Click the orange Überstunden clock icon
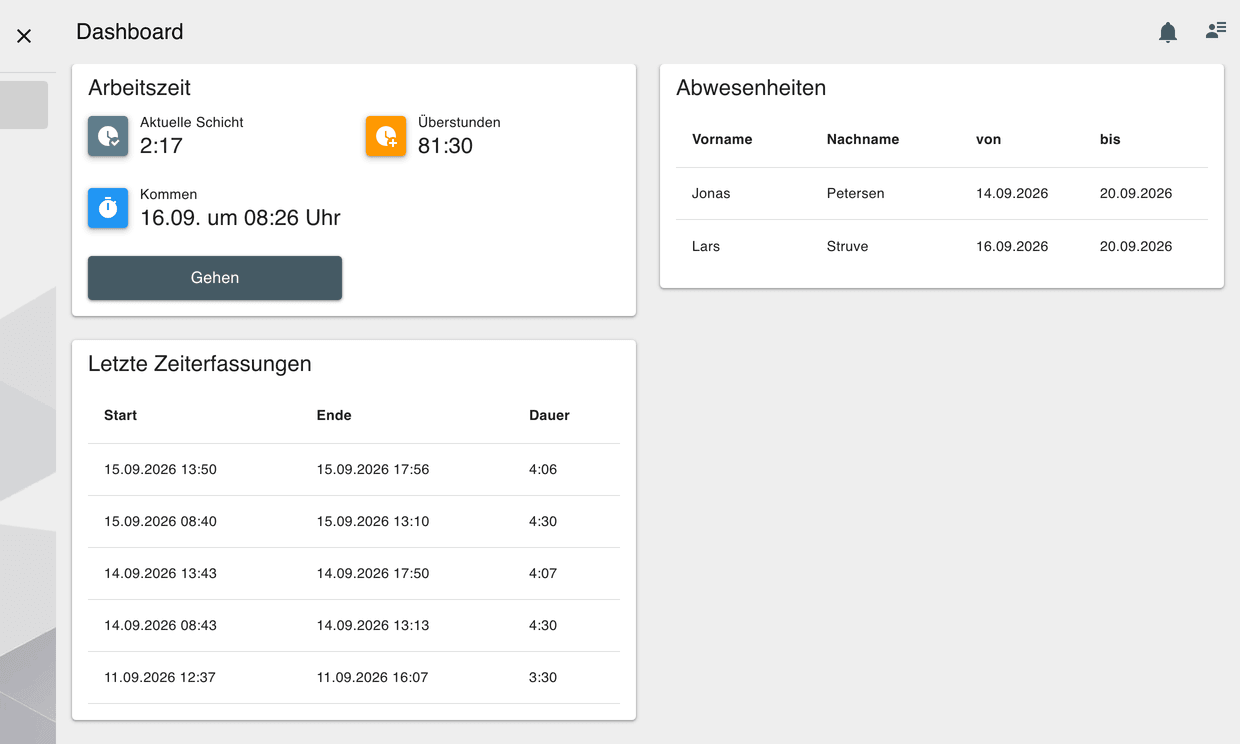This screenshot has width=1240, height=744. (386, 136)
